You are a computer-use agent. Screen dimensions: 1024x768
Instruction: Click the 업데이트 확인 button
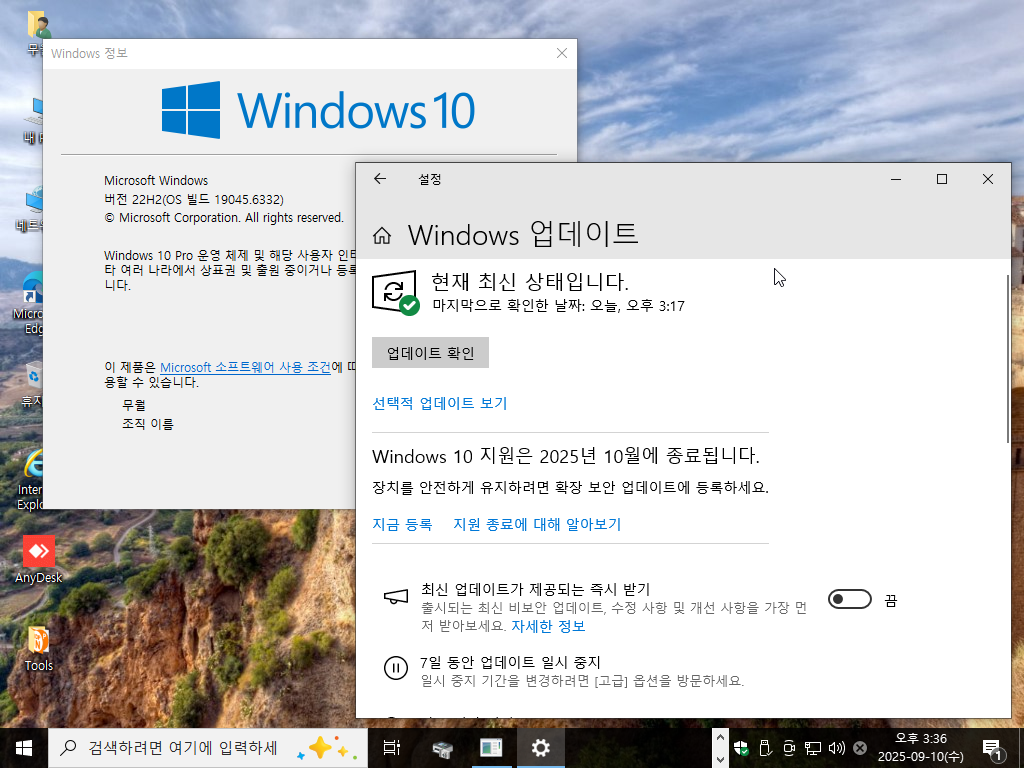pos(430,353)
